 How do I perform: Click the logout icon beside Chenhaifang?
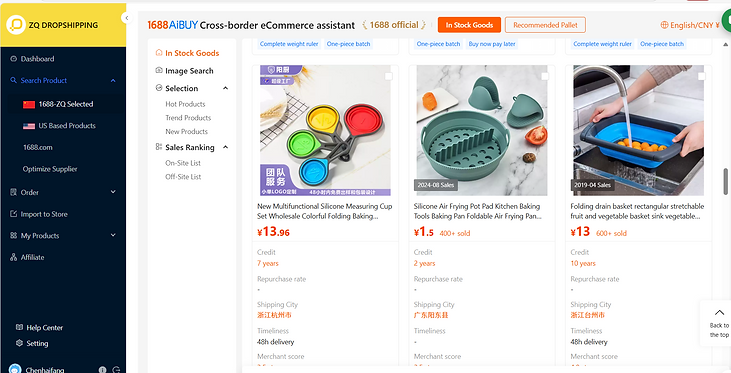[x=117, y=370]
